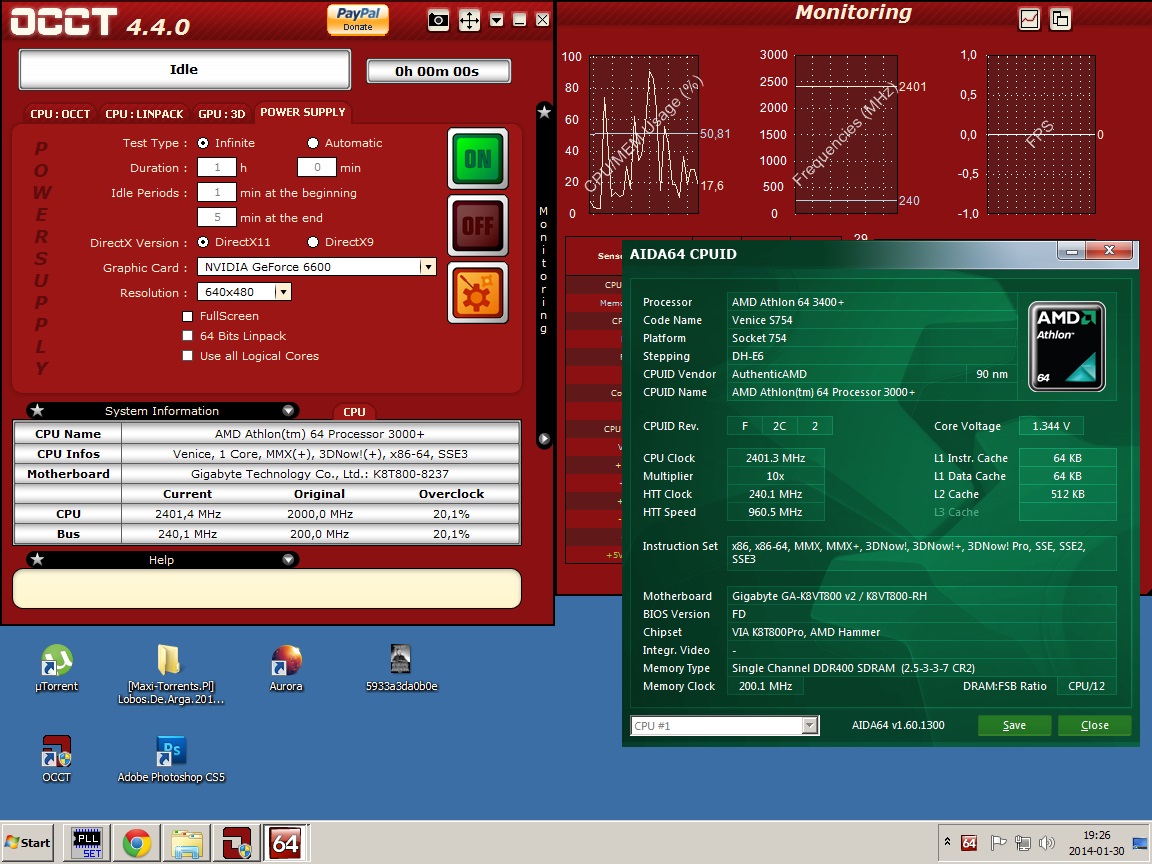Choose DirectX9 version
The height and width of the screenshot is (864, 1152).
[313, 242]
